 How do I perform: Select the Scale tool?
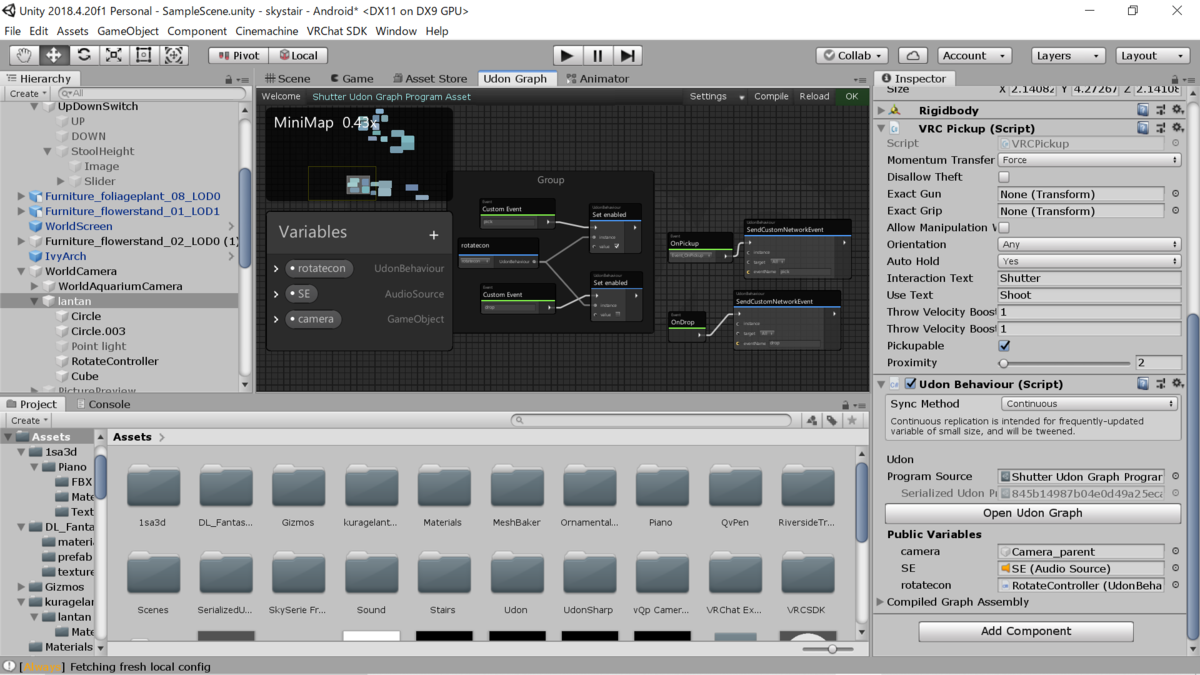[114, 56]
